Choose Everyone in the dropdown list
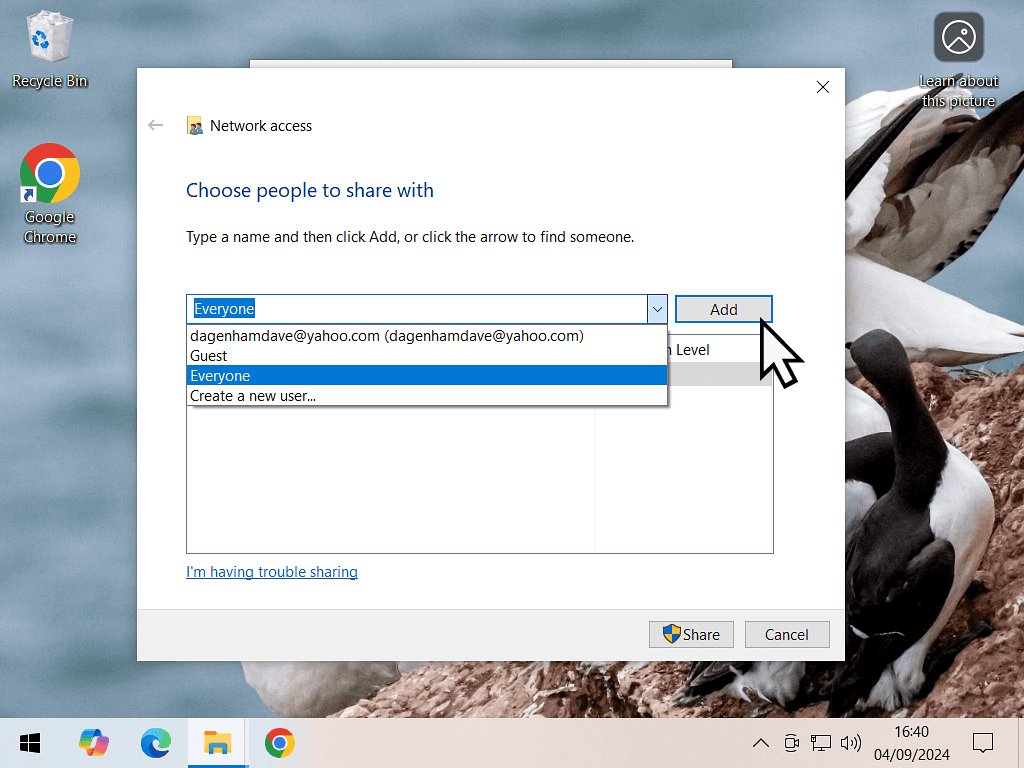The width and height of the screenshot is (1024, 768). click(x=220, y=376)
